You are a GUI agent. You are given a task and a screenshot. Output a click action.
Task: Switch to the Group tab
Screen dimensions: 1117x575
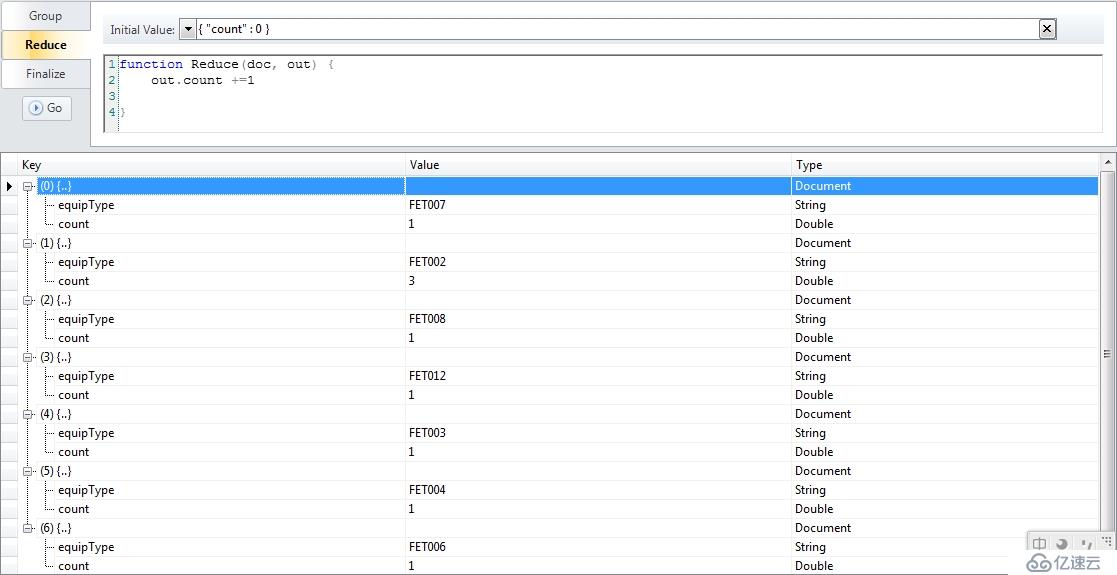[46, 16]
